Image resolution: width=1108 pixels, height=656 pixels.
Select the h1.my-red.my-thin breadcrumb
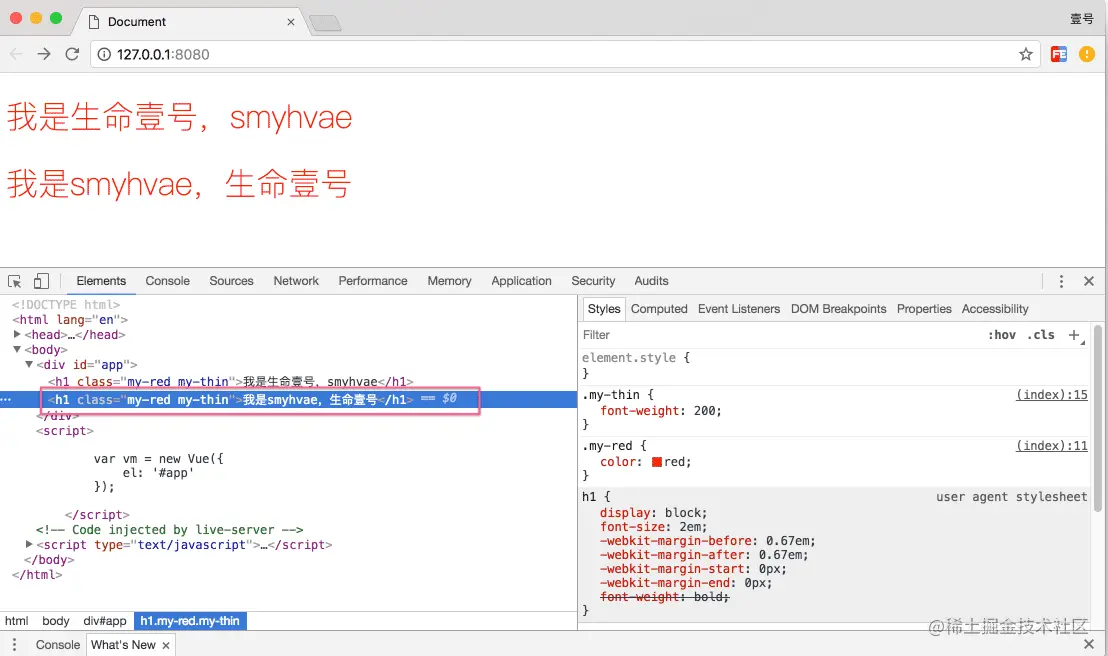(190, 621)
